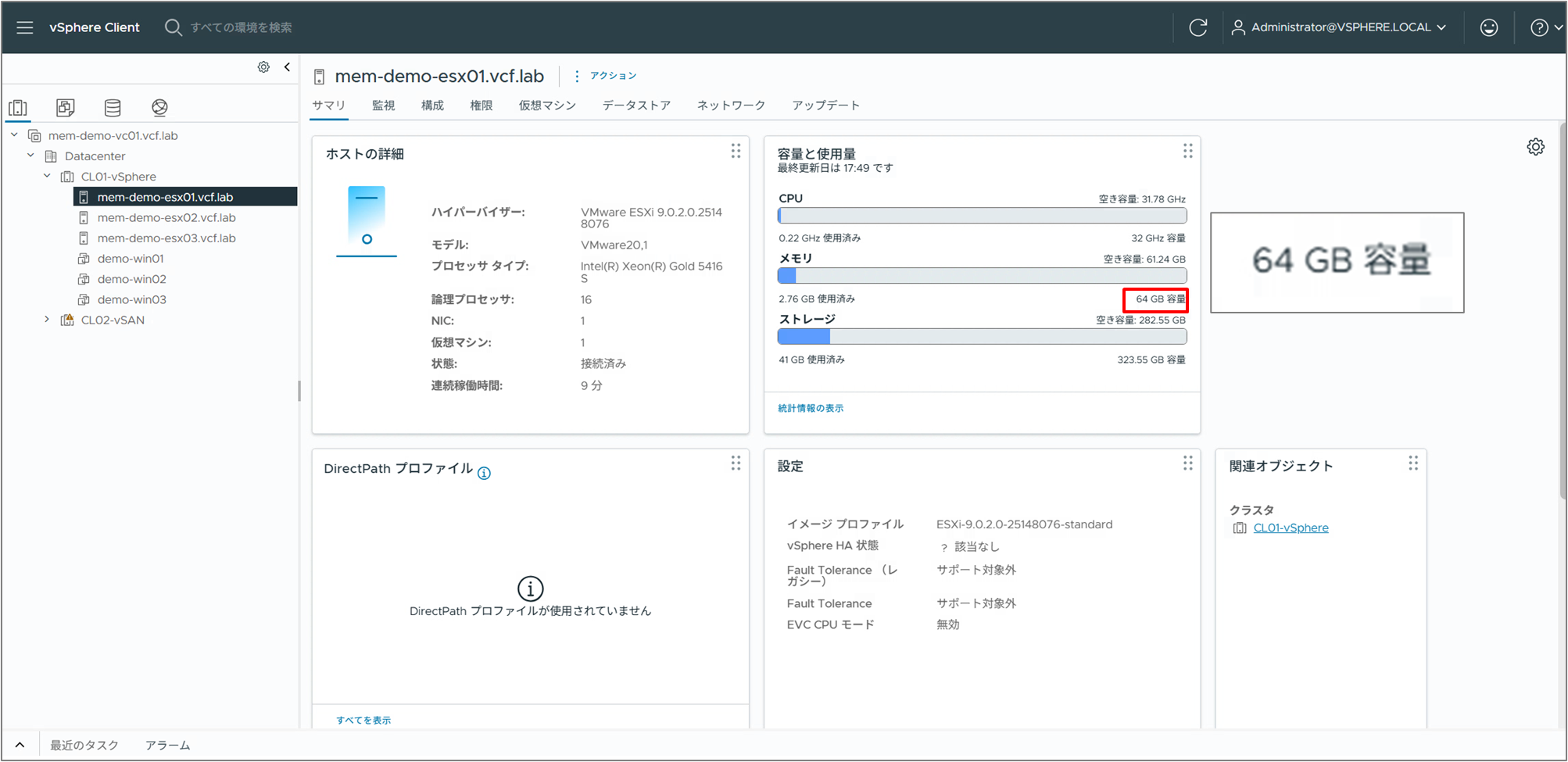1568x762 pixels.
Task: Open the Networking inventory view icon
Action: point(159,108)
